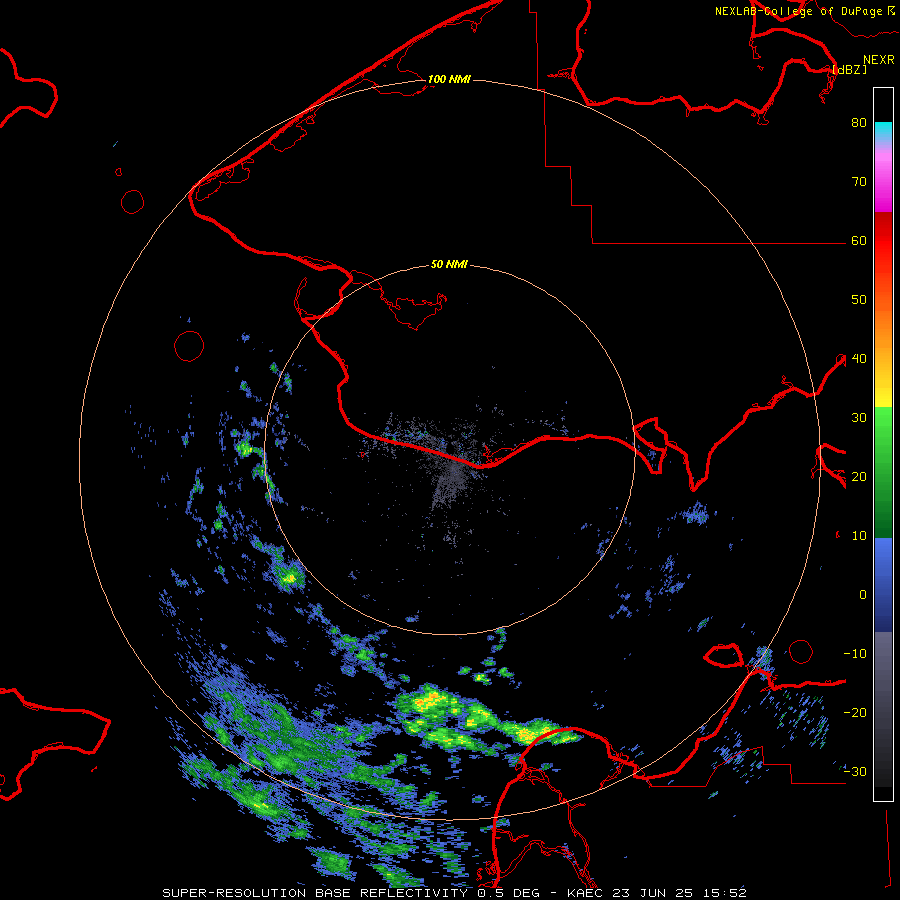Click the 15:52 timestamp in caption

click(726, 893)
